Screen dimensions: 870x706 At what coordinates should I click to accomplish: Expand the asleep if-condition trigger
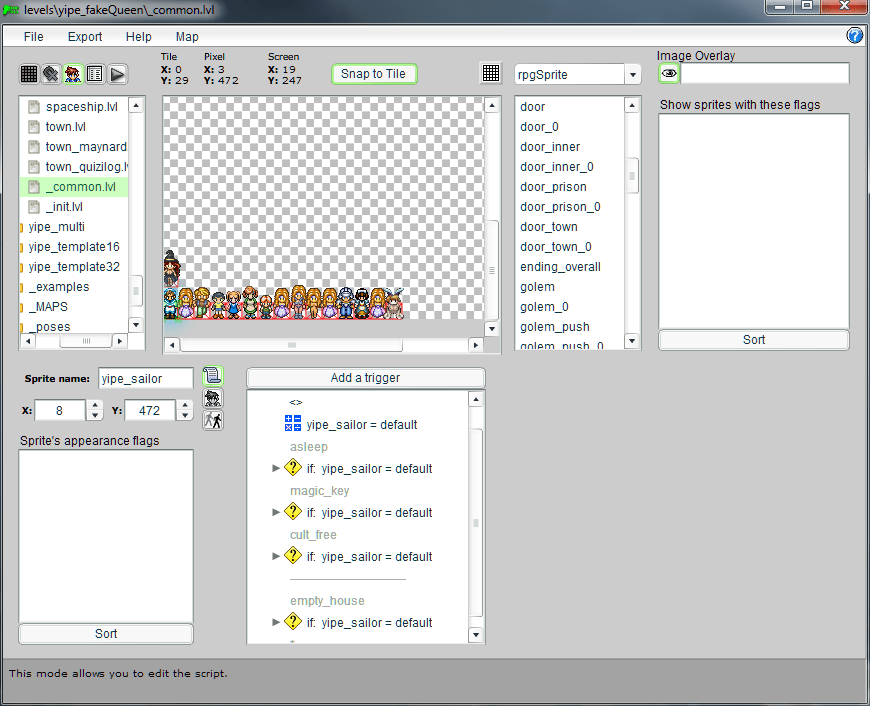pos(277,468)
